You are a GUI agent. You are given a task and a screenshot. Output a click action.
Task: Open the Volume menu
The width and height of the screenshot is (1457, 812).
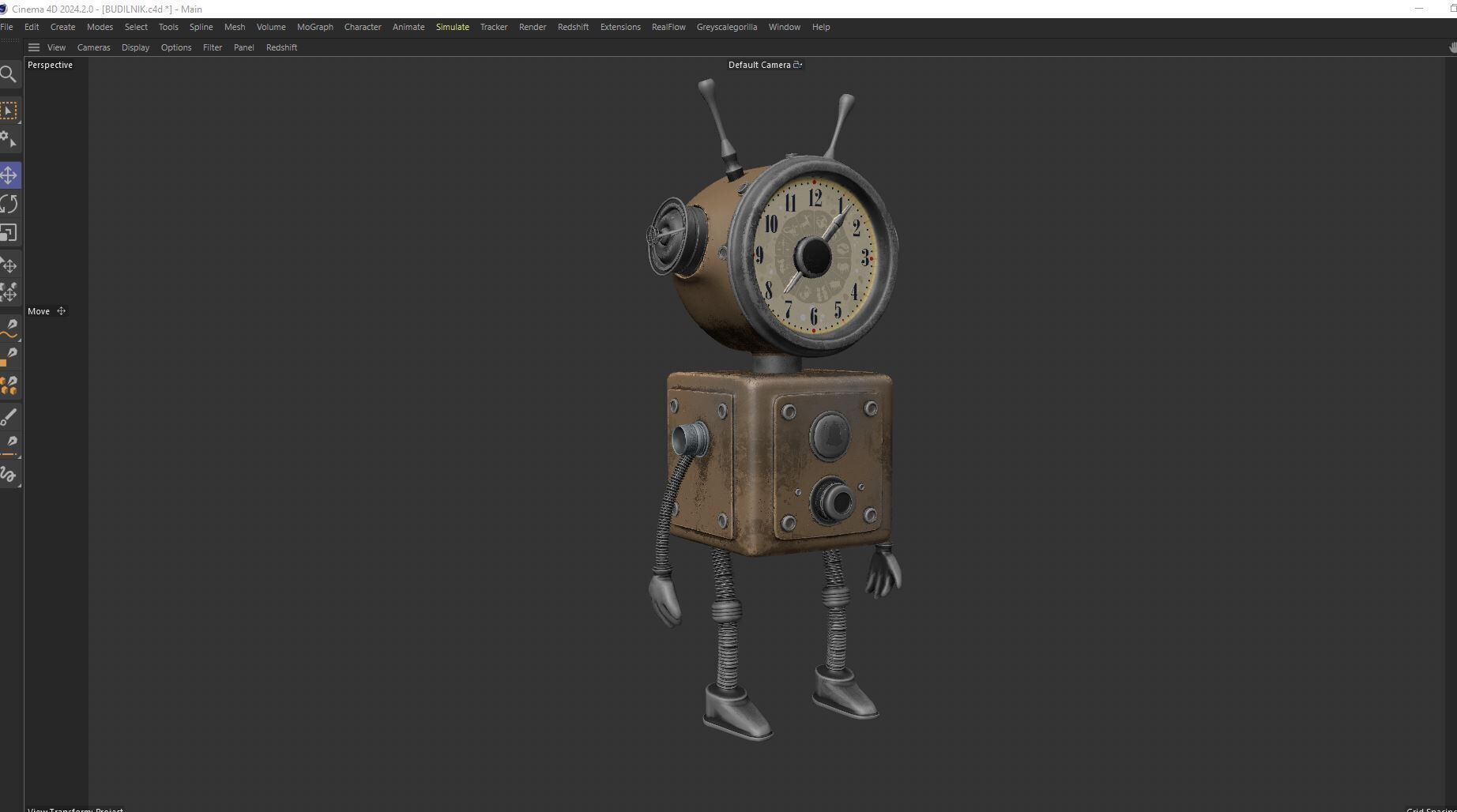click(x=271, y=27)
